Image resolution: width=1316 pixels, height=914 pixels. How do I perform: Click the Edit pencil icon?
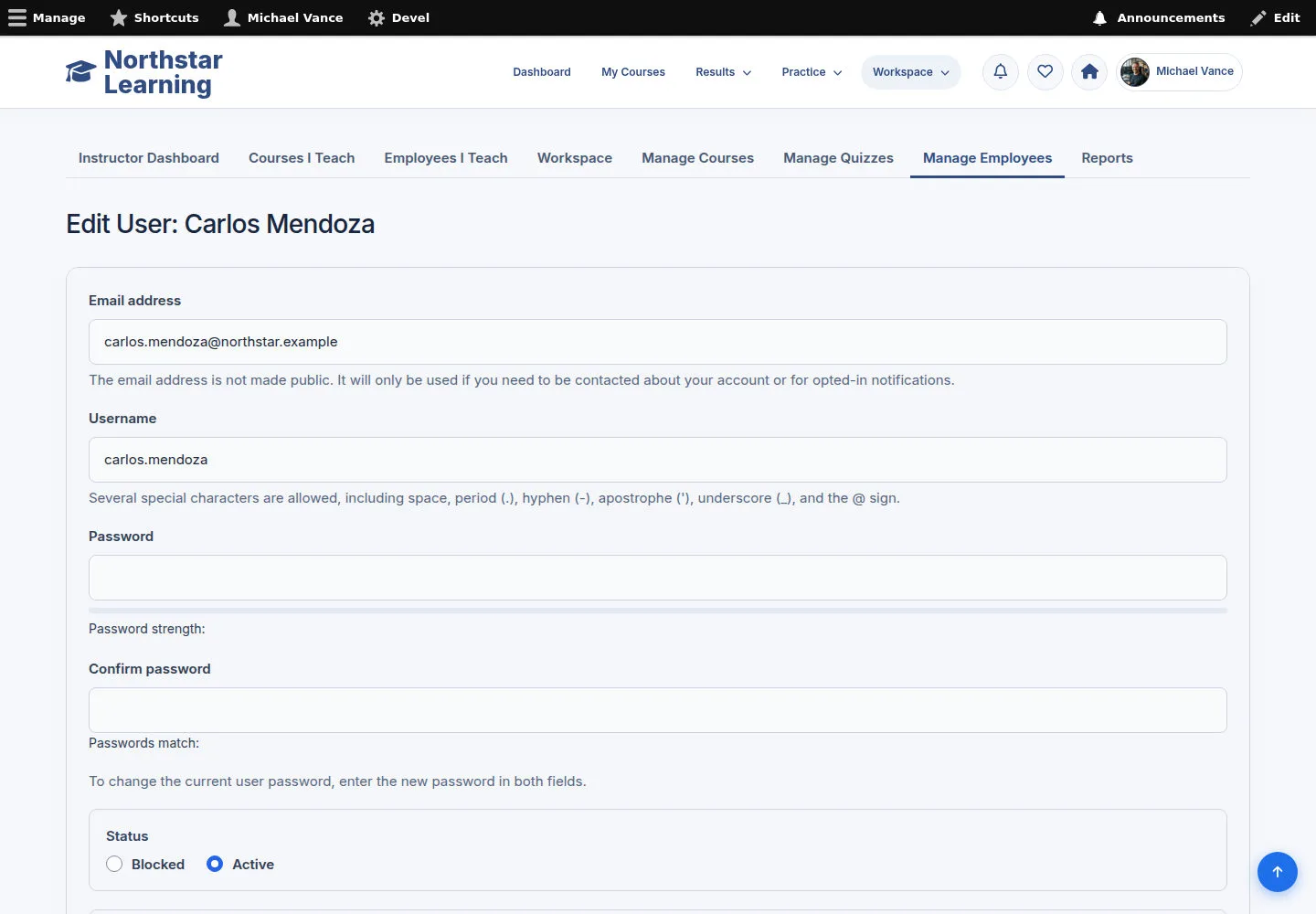(1258, 17)
